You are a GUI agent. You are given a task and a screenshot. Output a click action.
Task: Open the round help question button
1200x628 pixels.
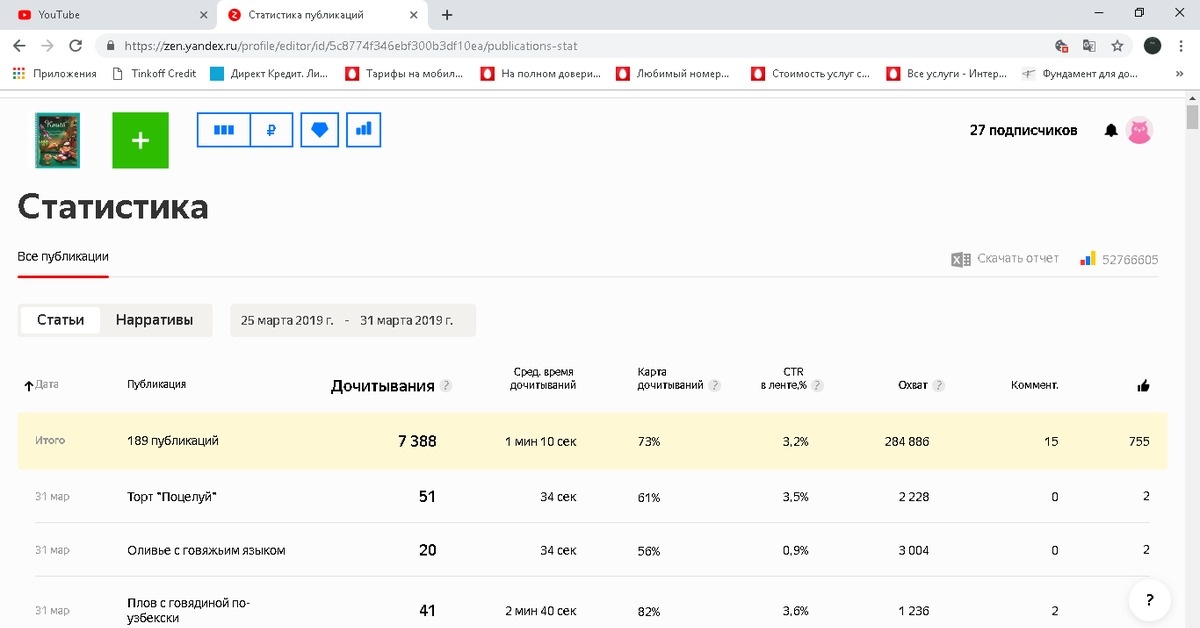(x=1149, y=600)
